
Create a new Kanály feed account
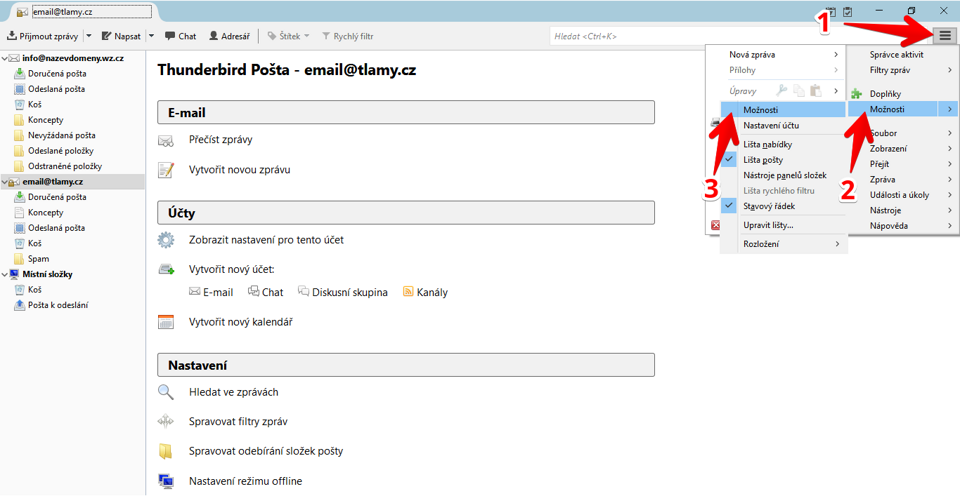[x=426, y=292]
